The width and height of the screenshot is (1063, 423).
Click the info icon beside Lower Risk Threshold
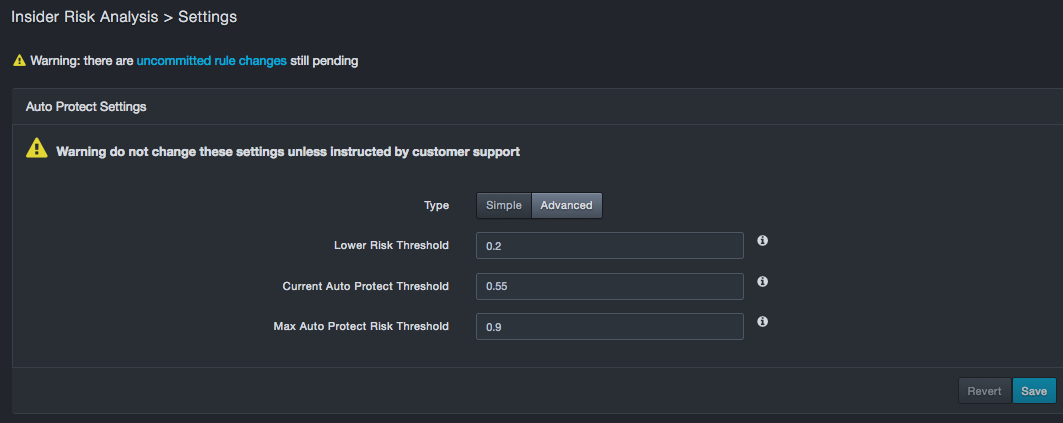762,242
